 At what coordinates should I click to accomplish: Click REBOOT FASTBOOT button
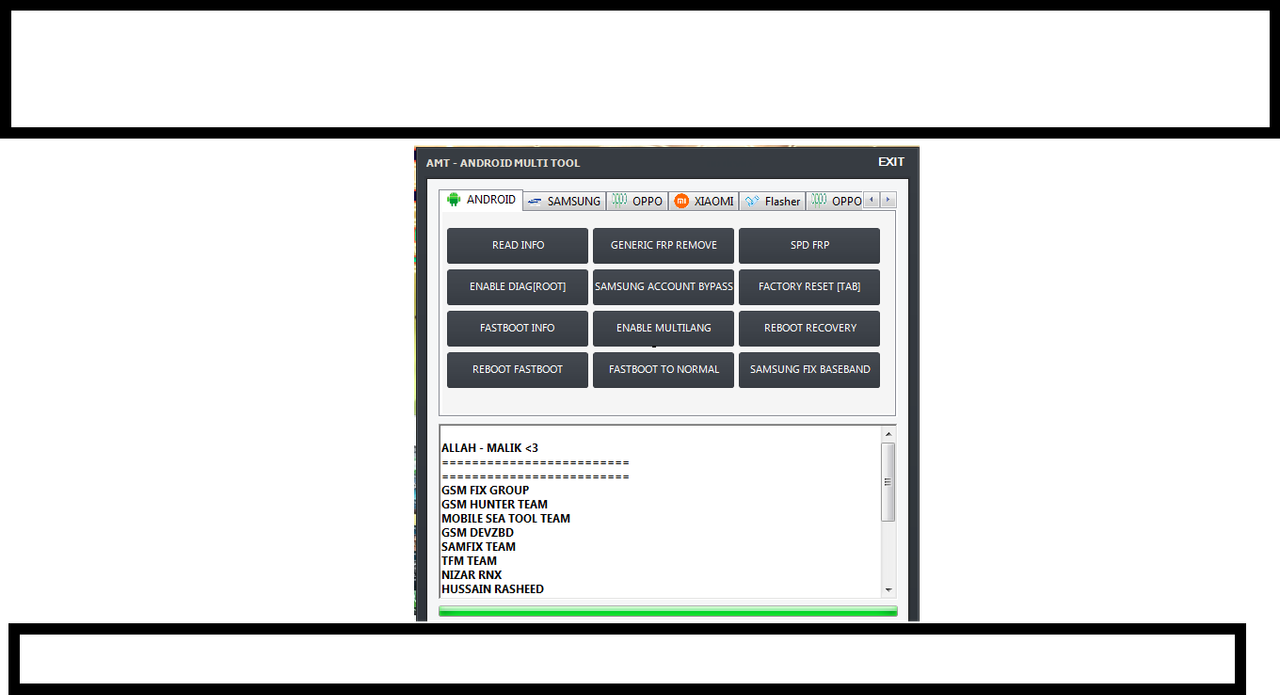(518, 370)
